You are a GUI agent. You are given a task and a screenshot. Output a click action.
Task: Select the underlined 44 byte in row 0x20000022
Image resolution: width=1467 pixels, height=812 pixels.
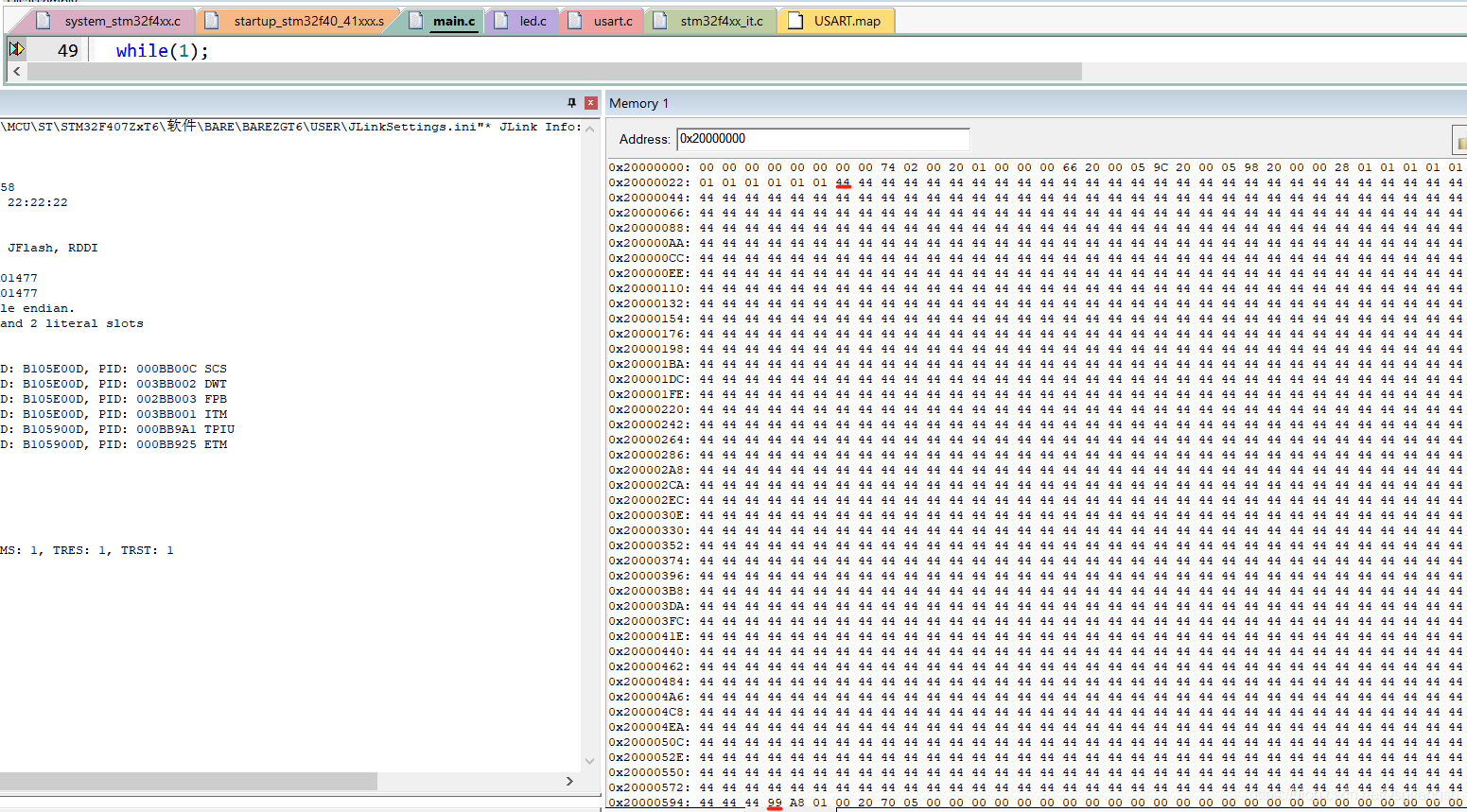(x=843, y=182)
